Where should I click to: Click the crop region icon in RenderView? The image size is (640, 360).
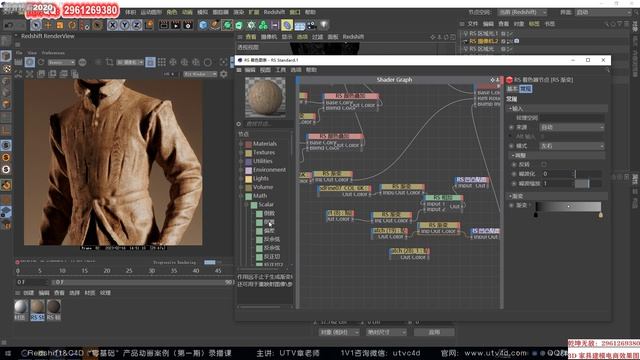(109, 62)
